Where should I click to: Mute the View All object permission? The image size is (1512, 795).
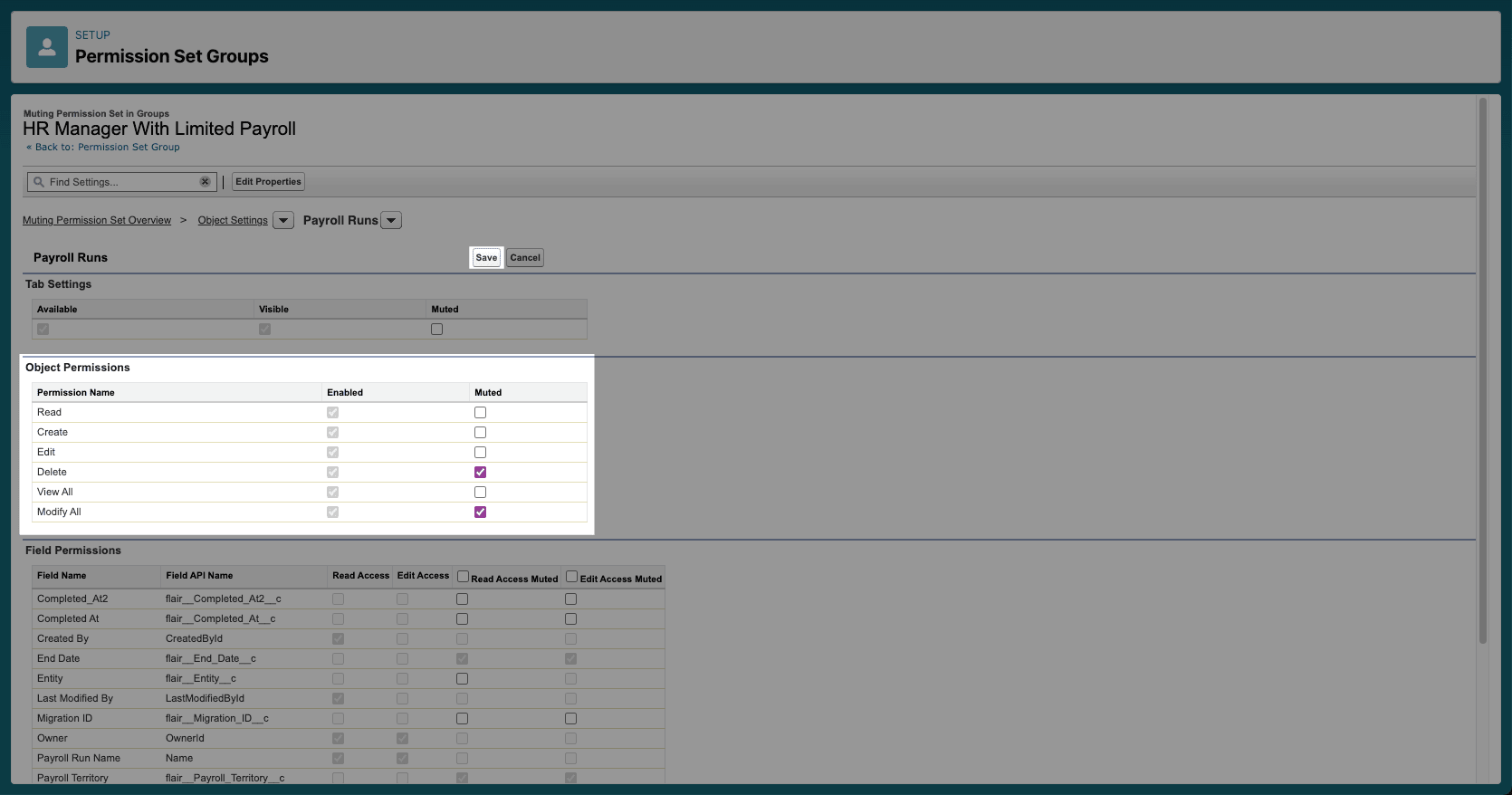[480, 493]
